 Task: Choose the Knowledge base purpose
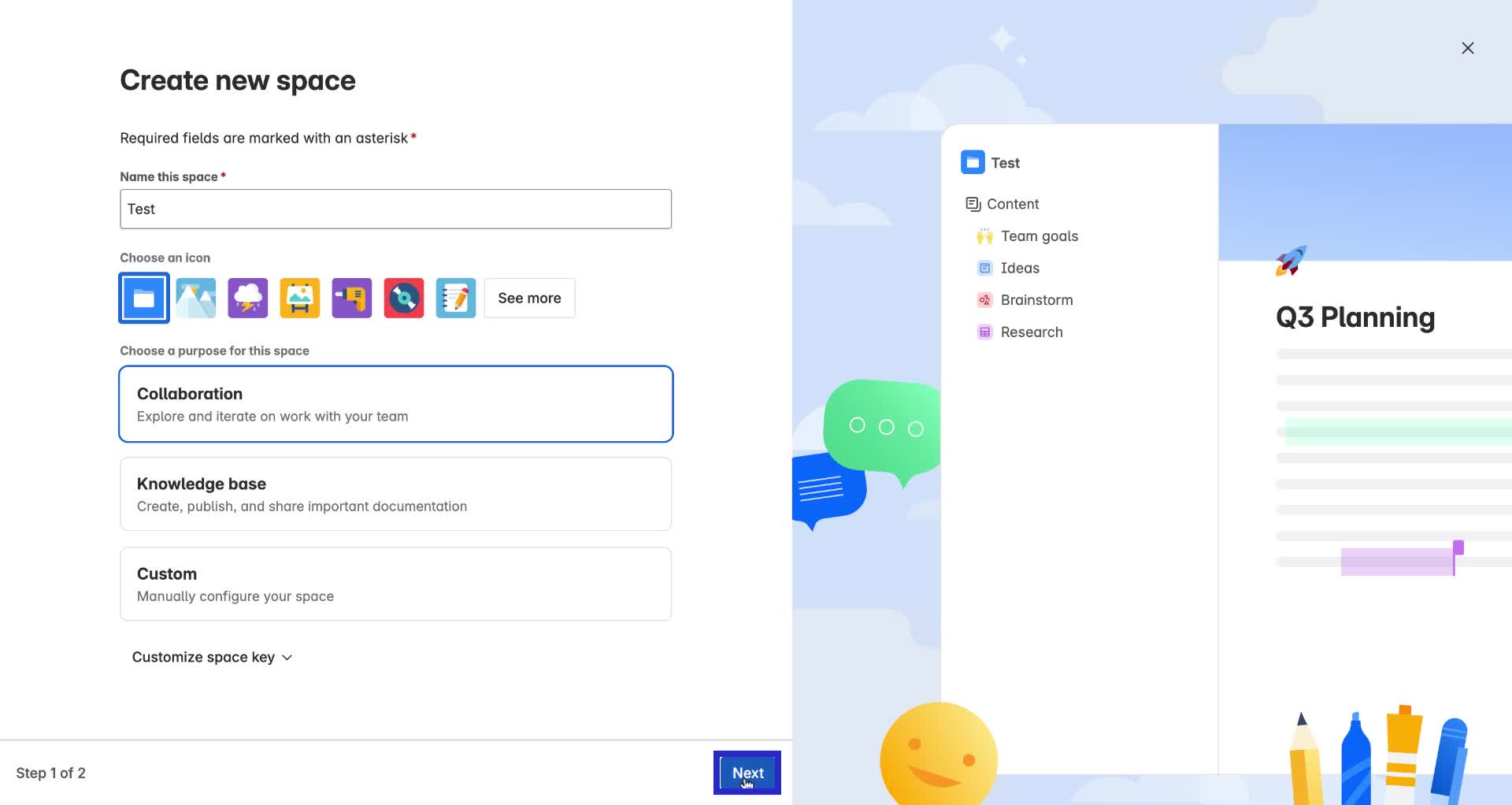[395, 493]
